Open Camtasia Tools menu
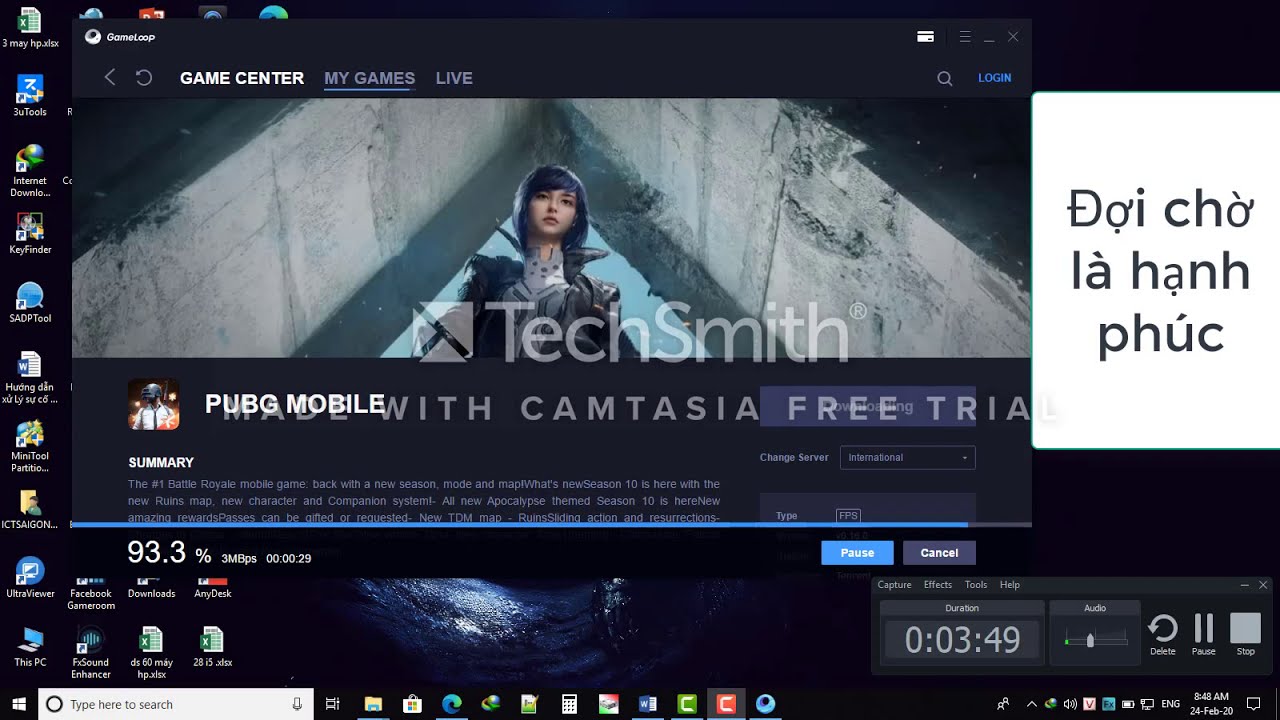The width and height of the screenshot is (1280, 720). (976, 585)
